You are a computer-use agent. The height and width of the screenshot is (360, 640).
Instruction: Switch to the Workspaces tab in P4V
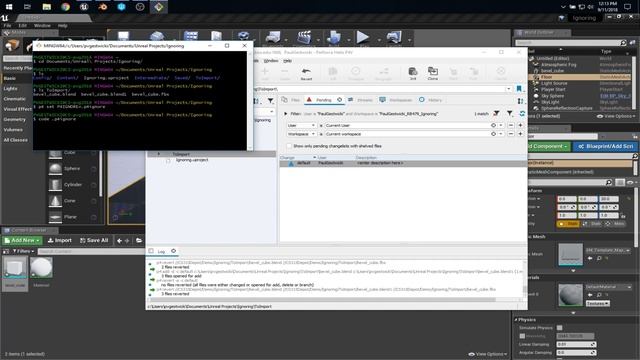396,100
